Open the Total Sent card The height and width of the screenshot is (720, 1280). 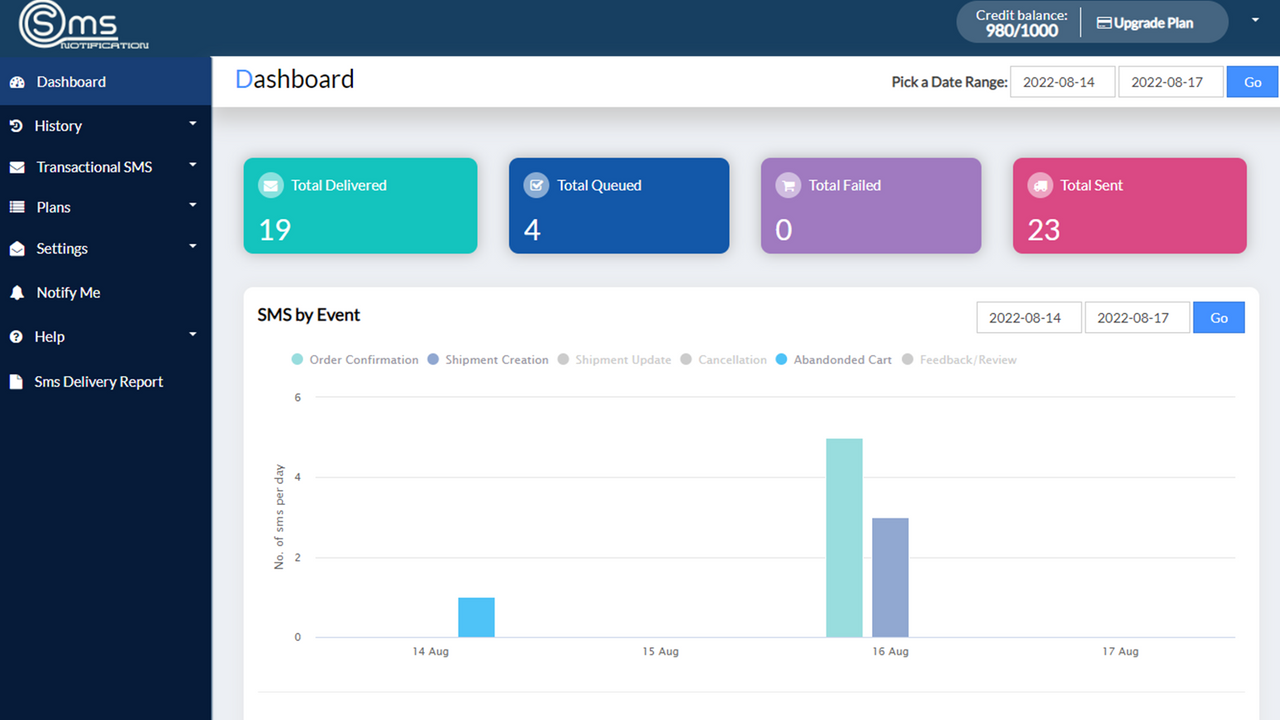(1130, 206)
